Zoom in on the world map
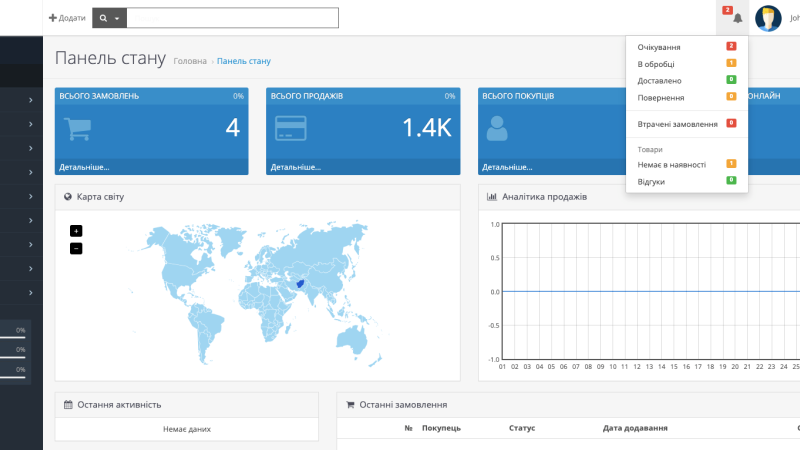The height and width of the screenshot is (450, 800). pos(76,231)
